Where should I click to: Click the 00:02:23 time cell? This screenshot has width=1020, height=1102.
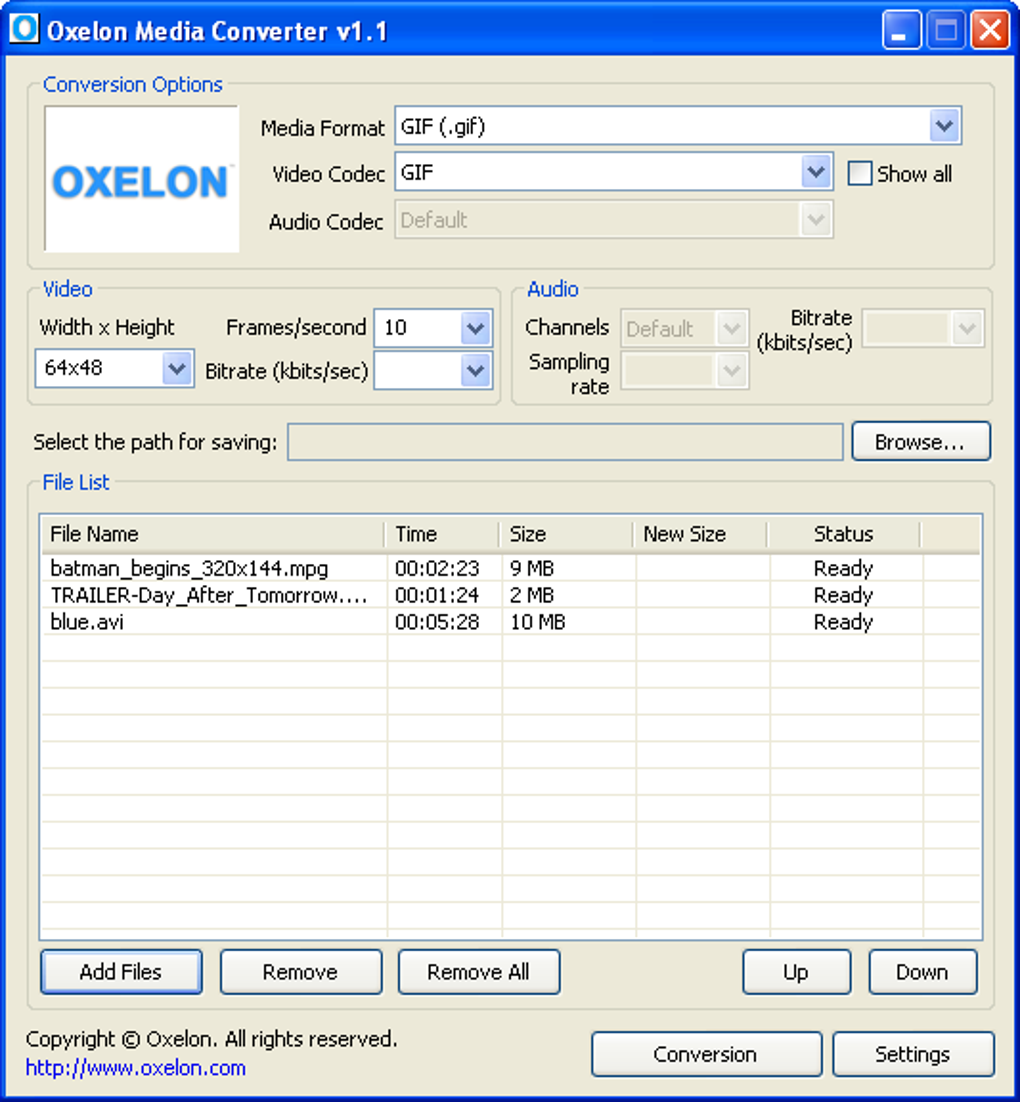[437, 569]
